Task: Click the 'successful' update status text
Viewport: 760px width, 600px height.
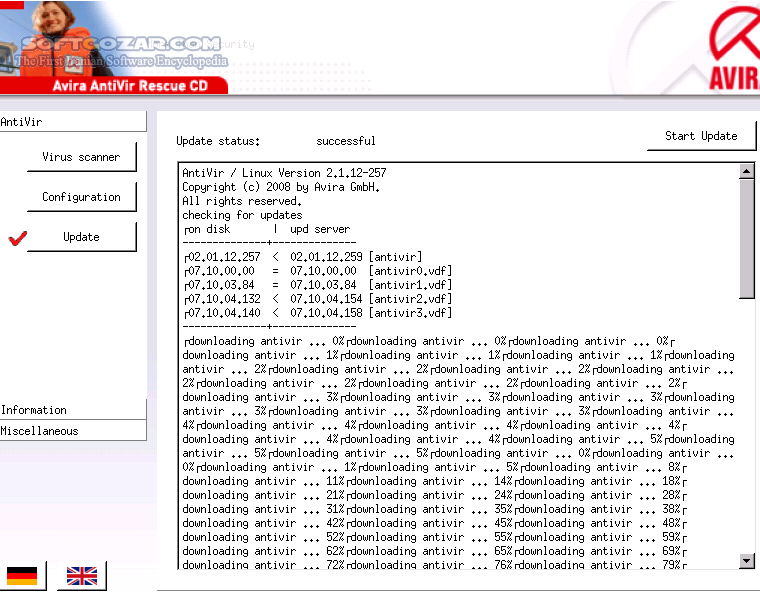Action: pyautogui.click(x=346, y=141)
